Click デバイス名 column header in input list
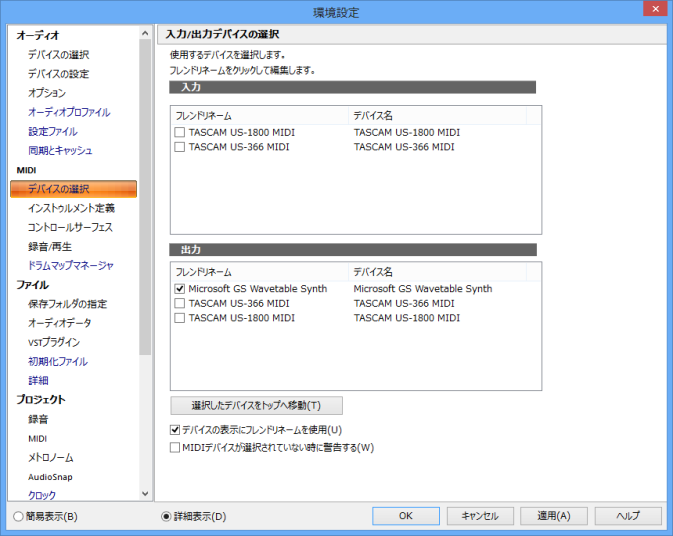 (437, 115)
